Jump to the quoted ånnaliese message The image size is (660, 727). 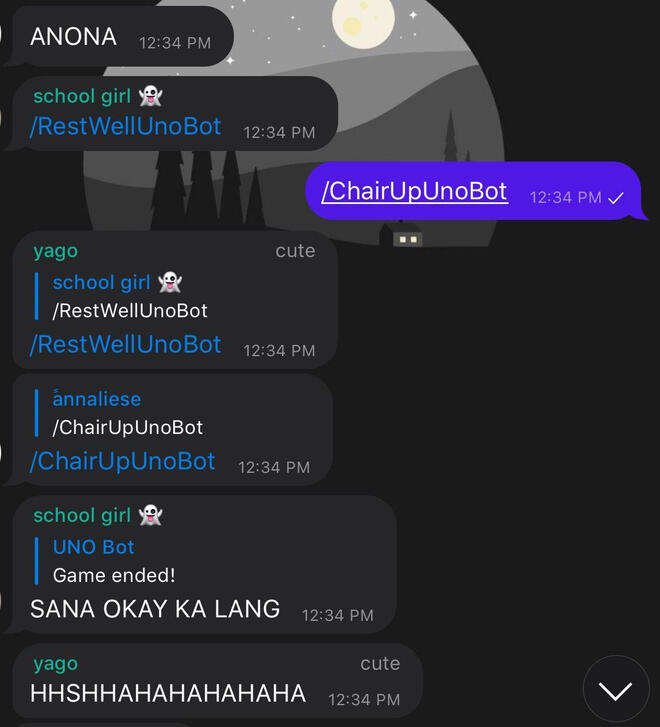coord(127,413)
